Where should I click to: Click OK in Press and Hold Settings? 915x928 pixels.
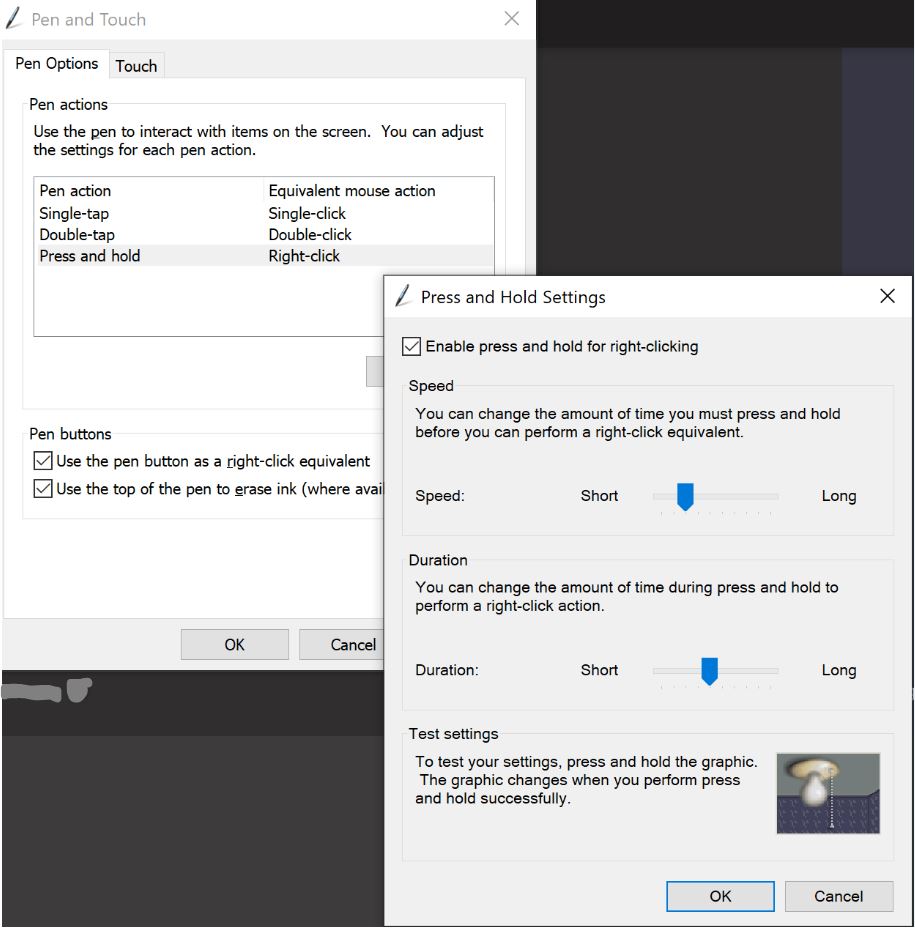click(720, 896)
